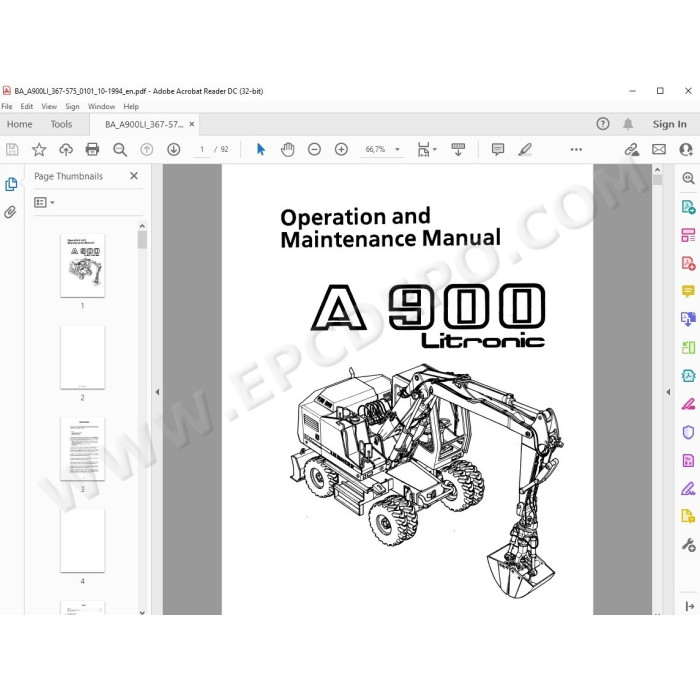Open the Edit menu
This screenshot has height=700, width=700.
[x=27, y=106]
